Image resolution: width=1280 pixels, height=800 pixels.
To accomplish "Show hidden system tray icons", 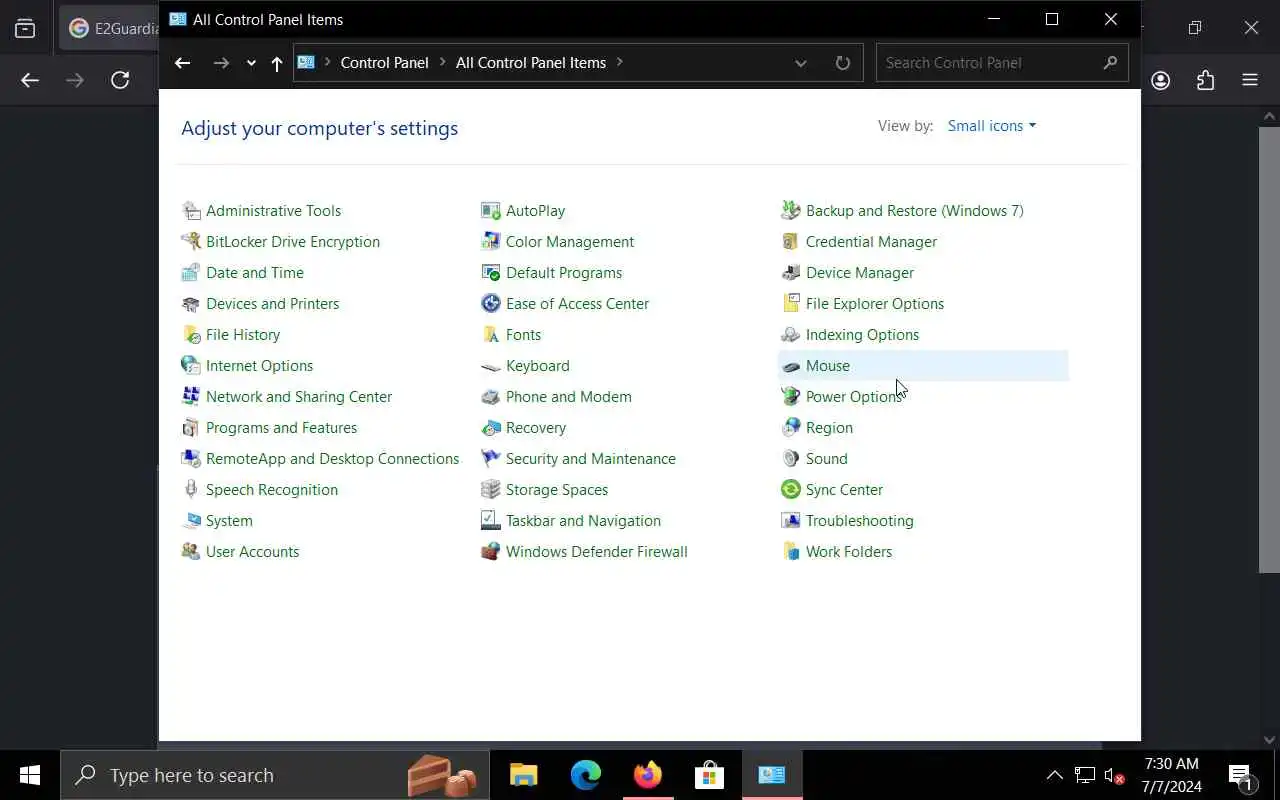I will click(x=1054, y=775).
